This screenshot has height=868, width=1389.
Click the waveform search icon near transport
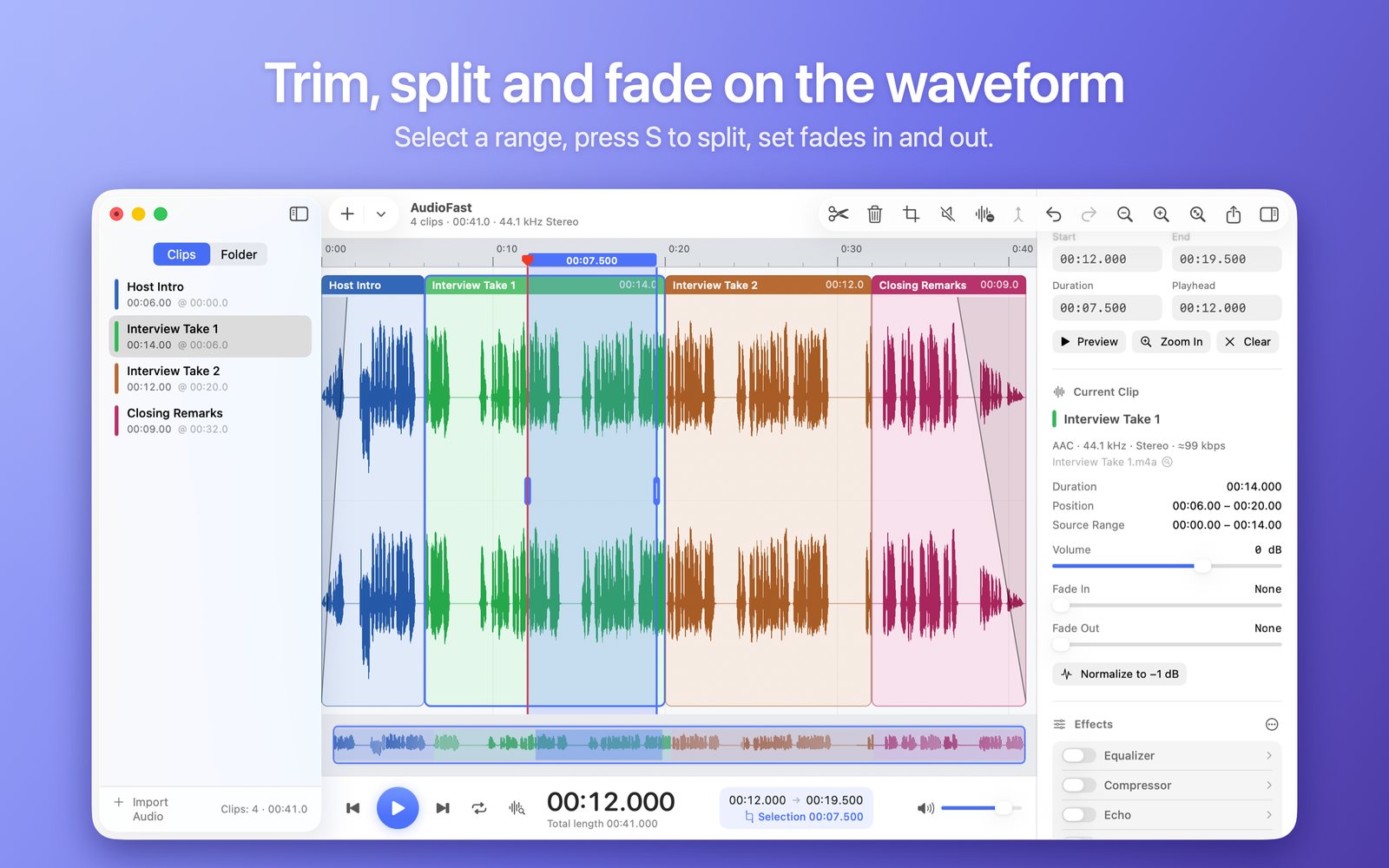(x=517, y=808)
